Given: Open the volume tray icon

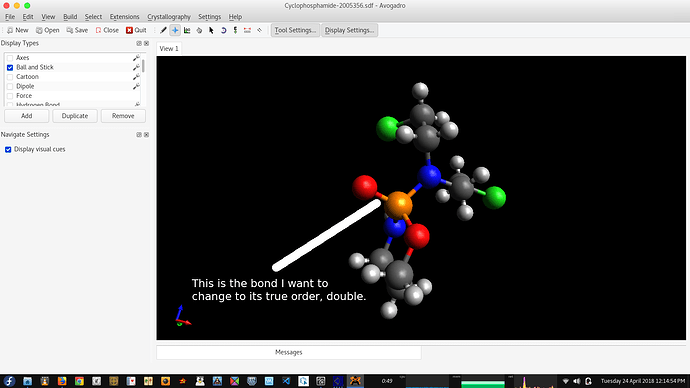Looking at the screenshot, I should coord(577,381).
